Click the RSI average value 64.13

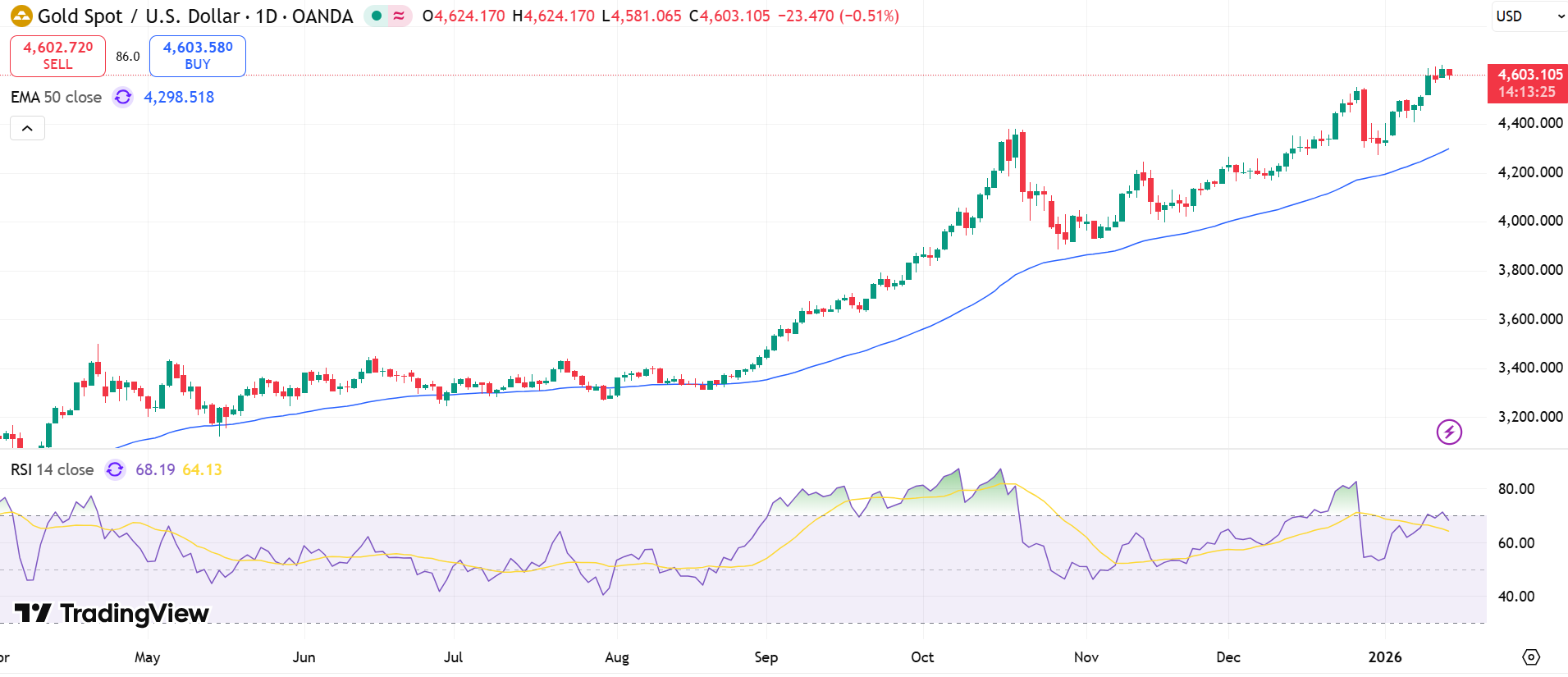pyautogui.click(x=202, y=469)
